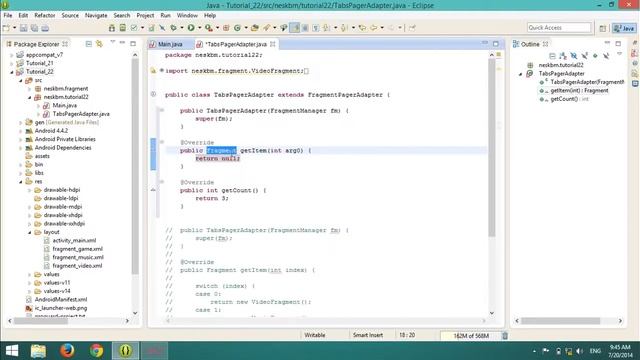The image size is (640, 360).
Task: Select getItem(int) : Fragment in Outline
Action: [x=579, y=91]
